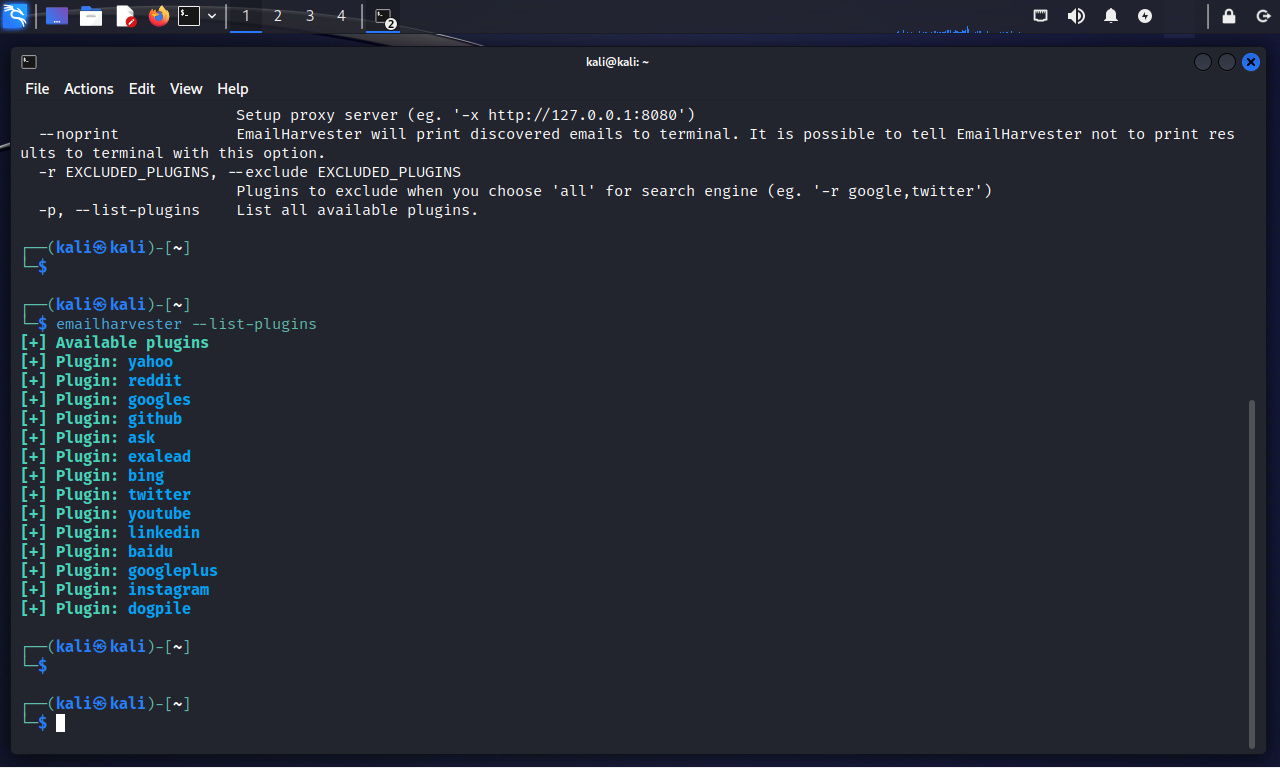Click the terminal taskbar window button
The height and width of the screenshot is (768, 1280).
pyautogui.click(x=383, y=16)
